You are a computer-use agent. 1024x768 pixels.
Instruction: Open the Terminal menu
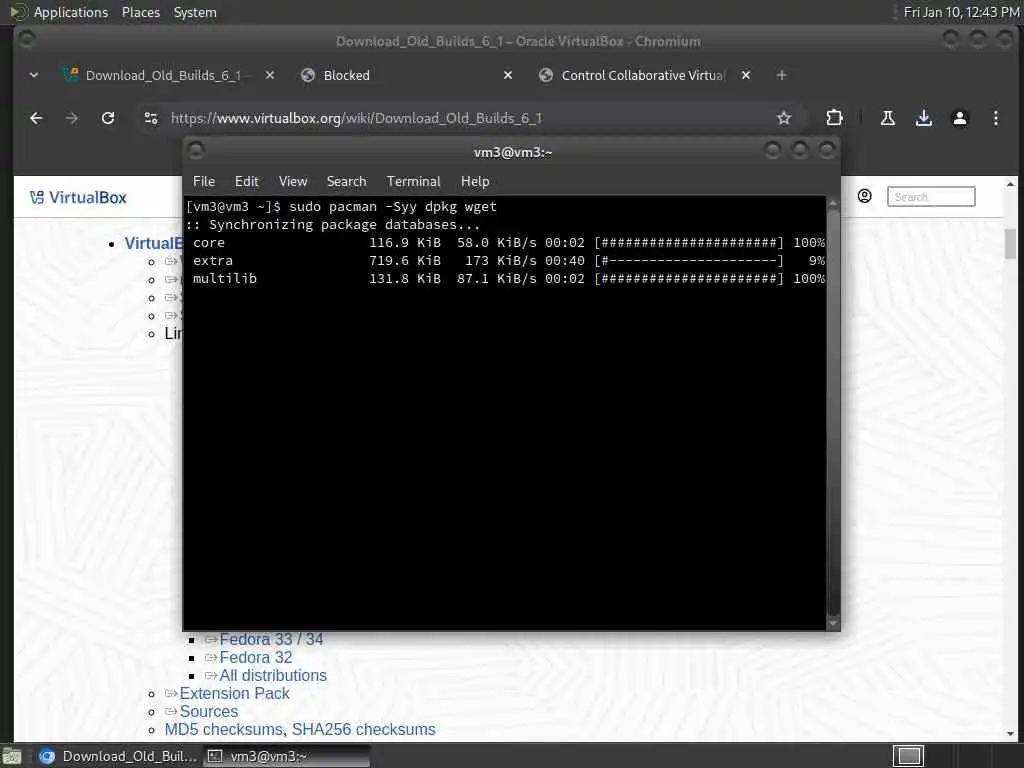click(x=413, y=182)
